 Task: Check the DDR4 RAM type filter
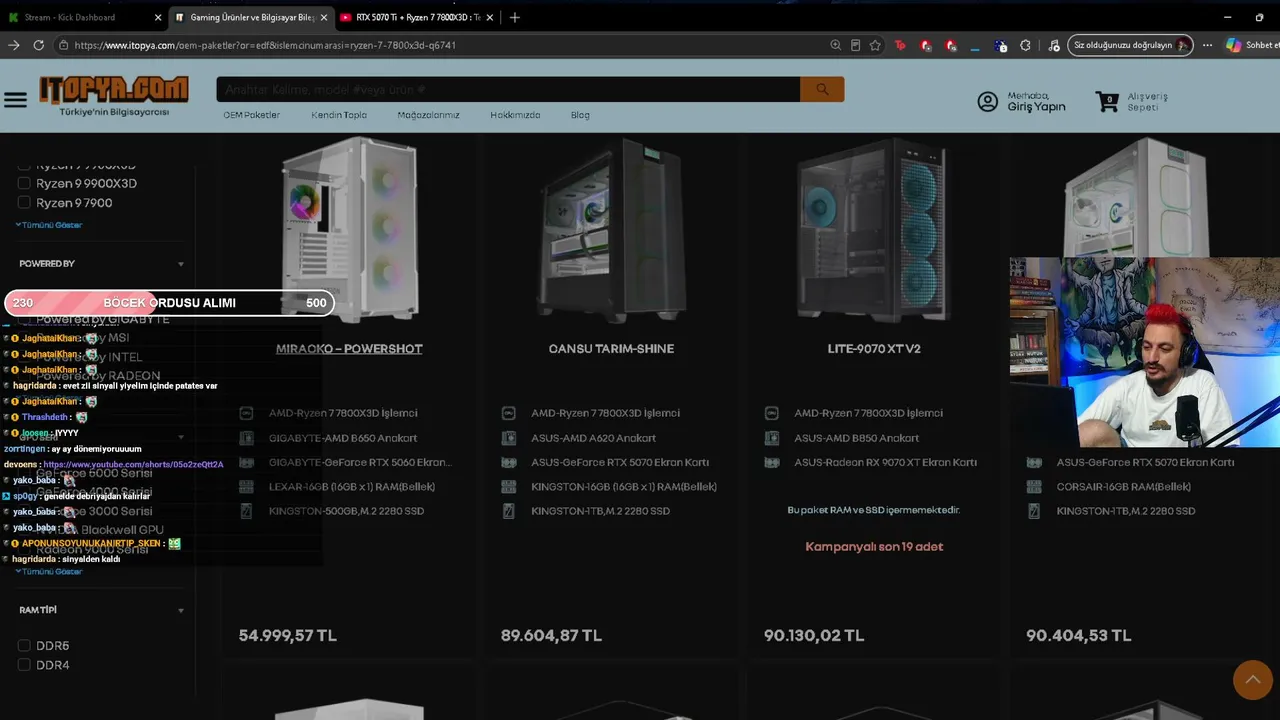point(24,665)
